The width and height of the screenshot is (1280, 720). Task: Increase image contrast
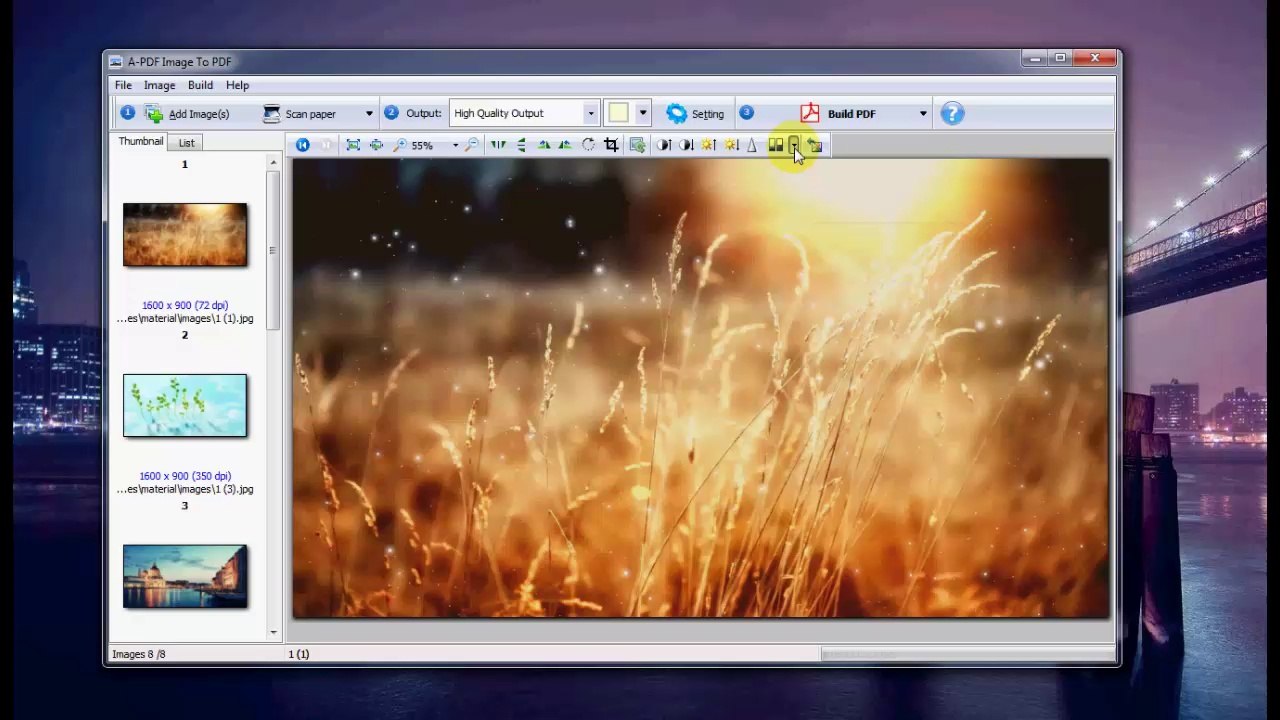pos(663,146)
